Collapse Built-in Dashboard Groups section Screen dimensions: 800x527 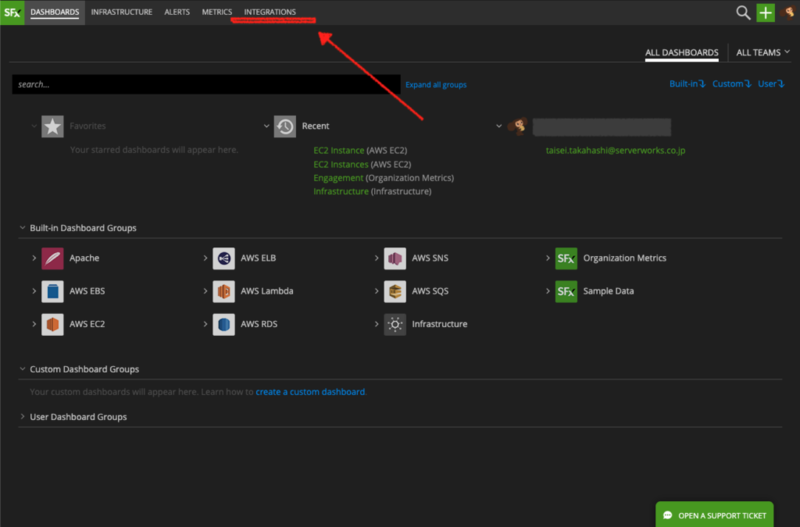[x=22, y=228]
